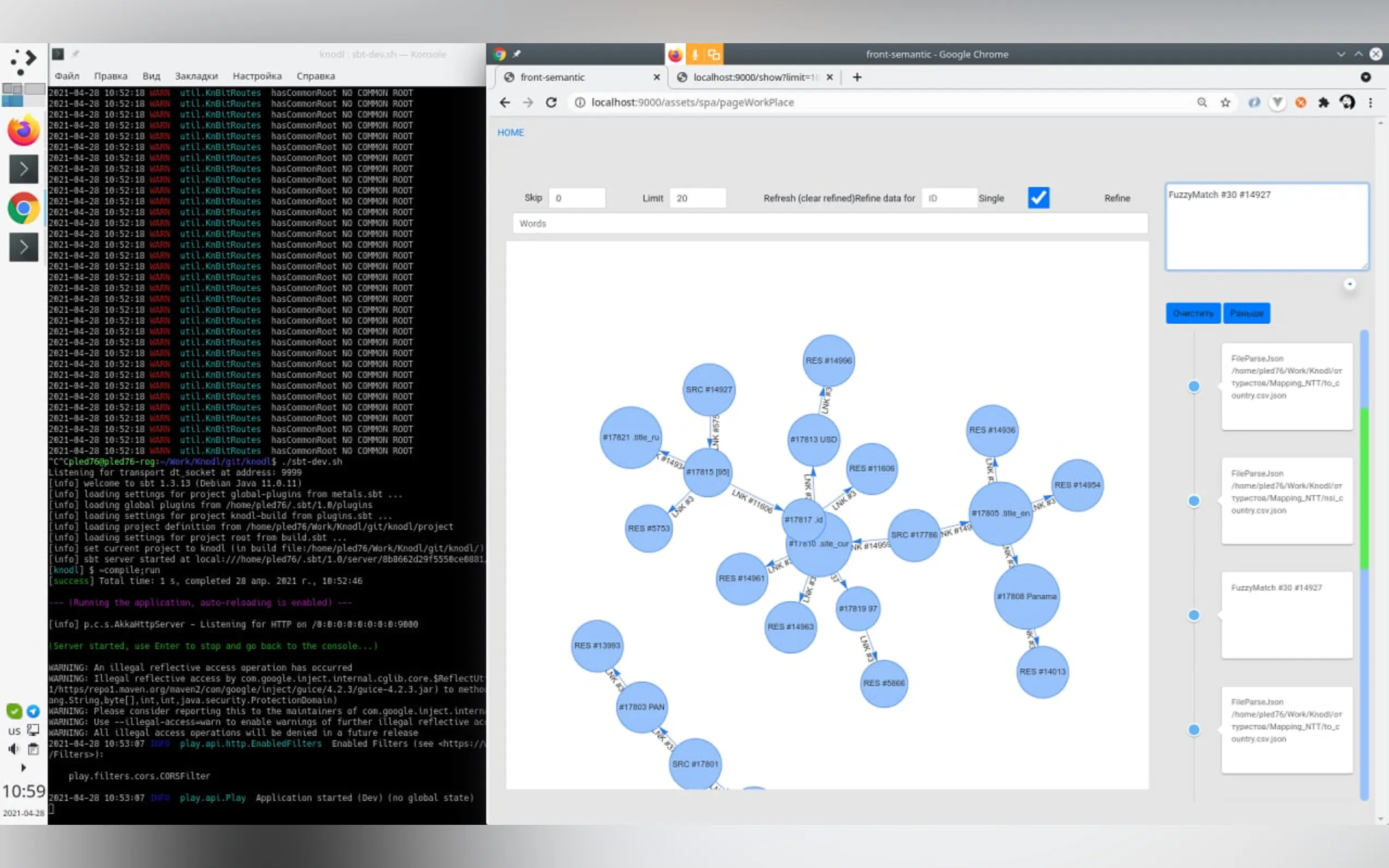Open Chrome extensions puzzle icon

coord(1323,102)
